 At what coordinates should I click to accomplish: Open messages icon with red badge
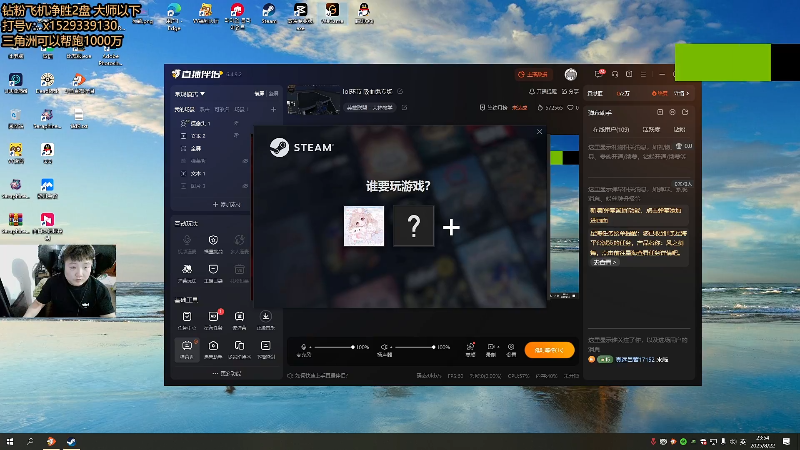point(599,74)
